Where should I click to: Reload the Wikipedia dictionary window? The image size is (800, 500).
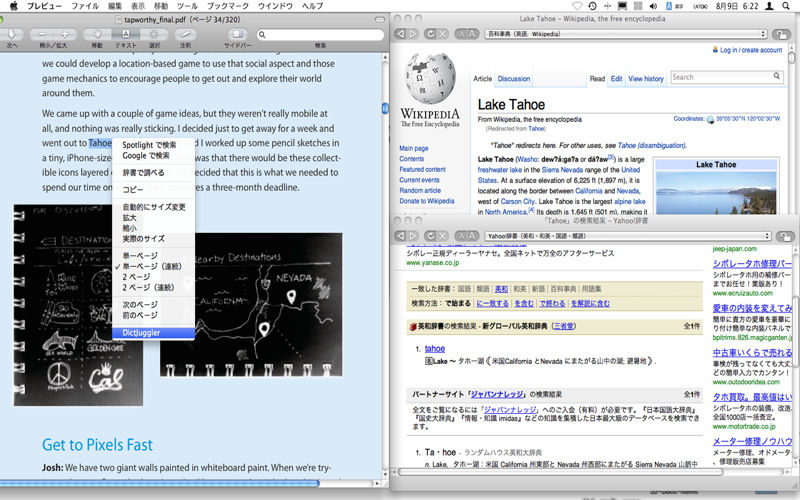click(431, 34)
